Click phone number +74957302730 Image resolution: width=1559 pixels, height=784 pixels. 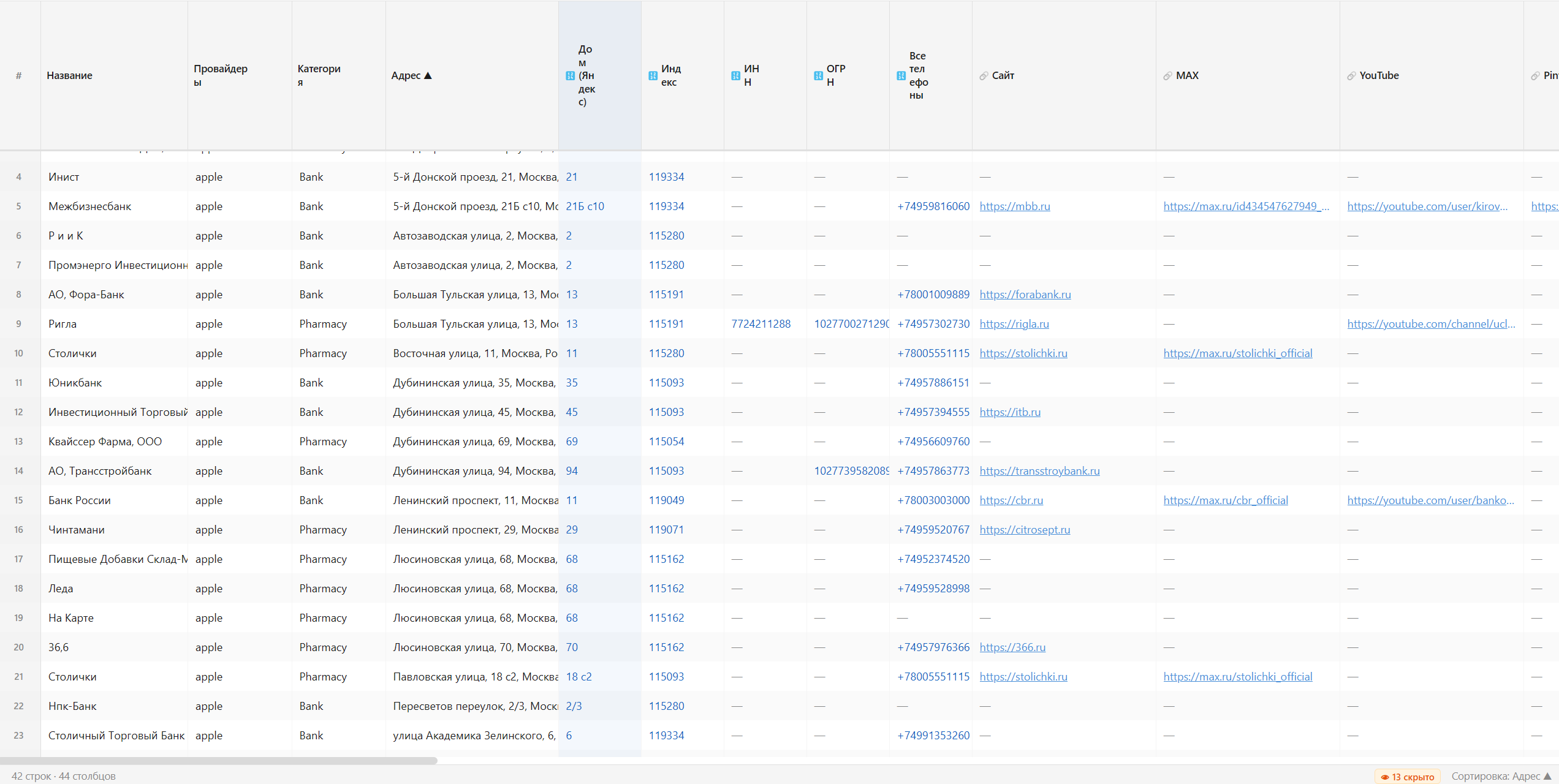click(933, 324)
